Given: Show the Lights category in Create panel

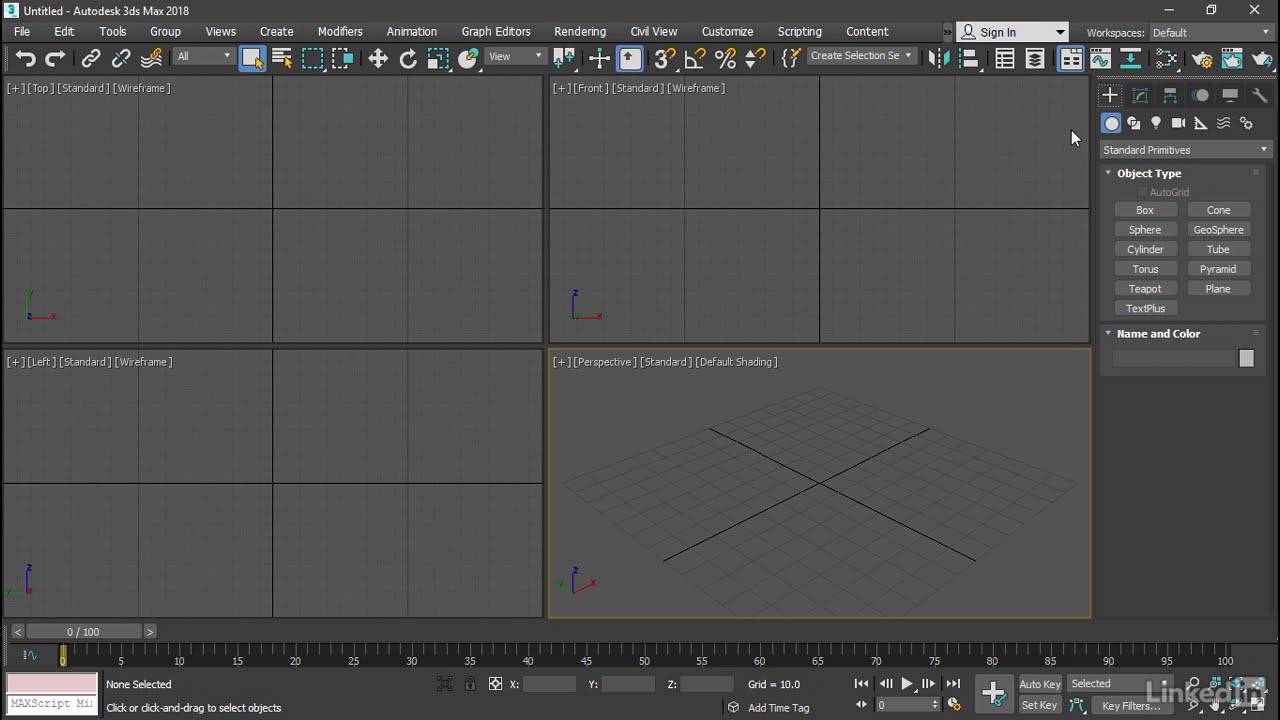Looking at the screenshot, I should point(1156,123).
